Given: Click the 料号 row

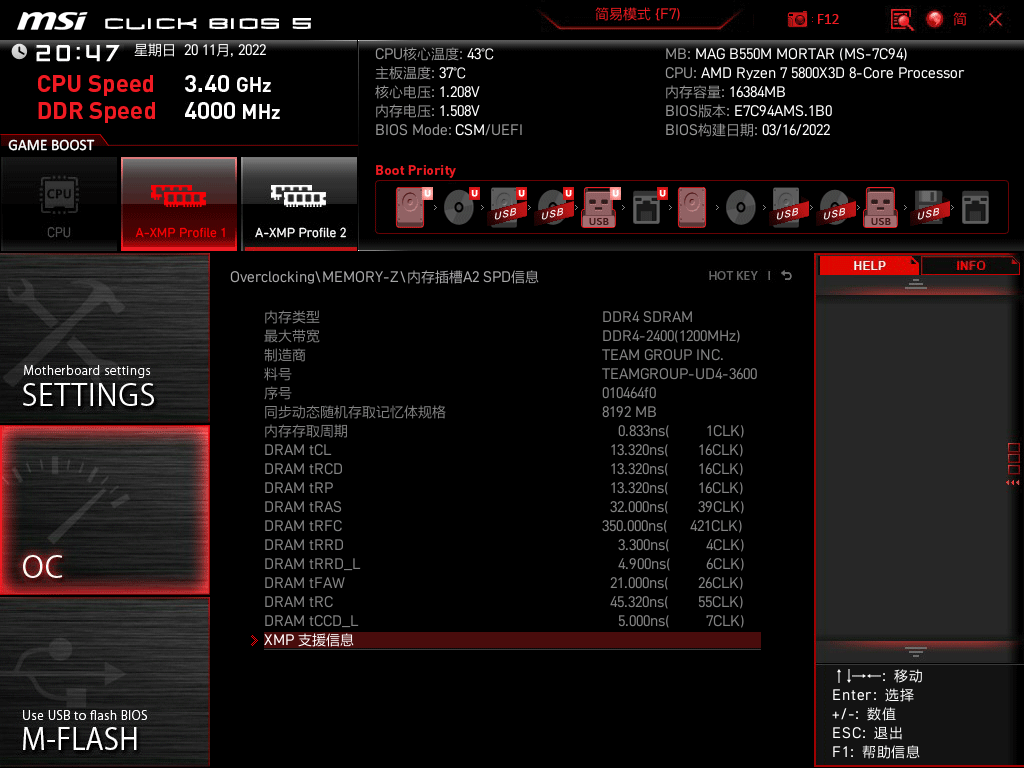Looking at the screenshot, I should pyautogui.click(x=512, y=374).
